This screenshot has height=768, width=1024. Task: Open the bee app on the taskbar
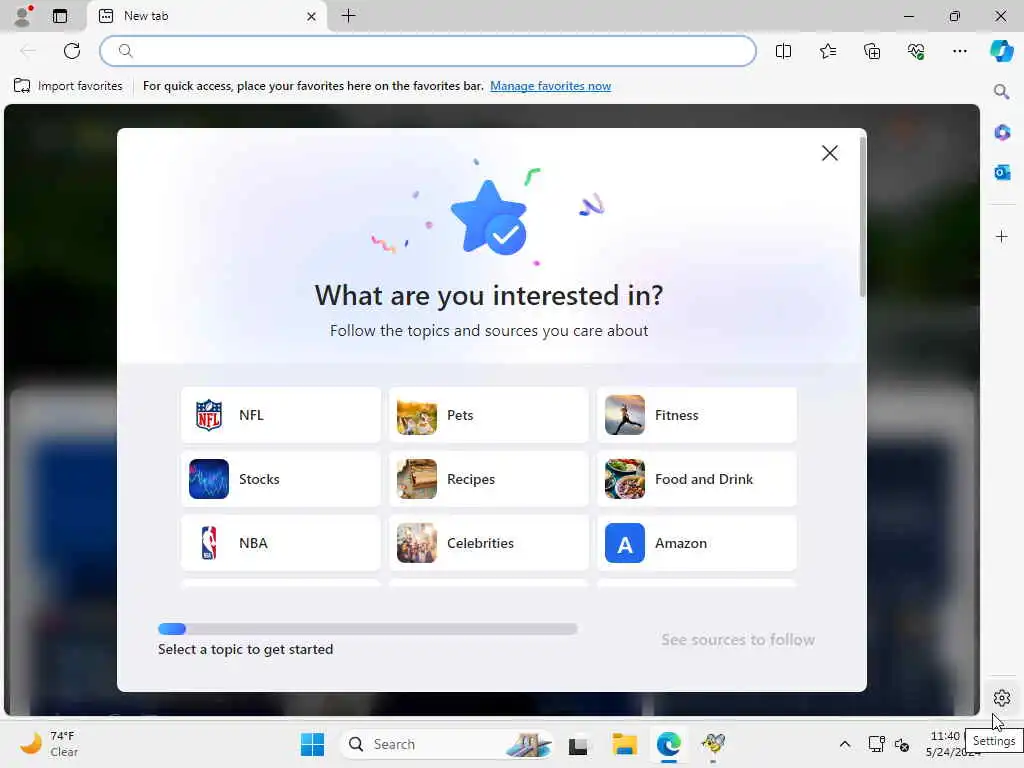coord(713,744)
